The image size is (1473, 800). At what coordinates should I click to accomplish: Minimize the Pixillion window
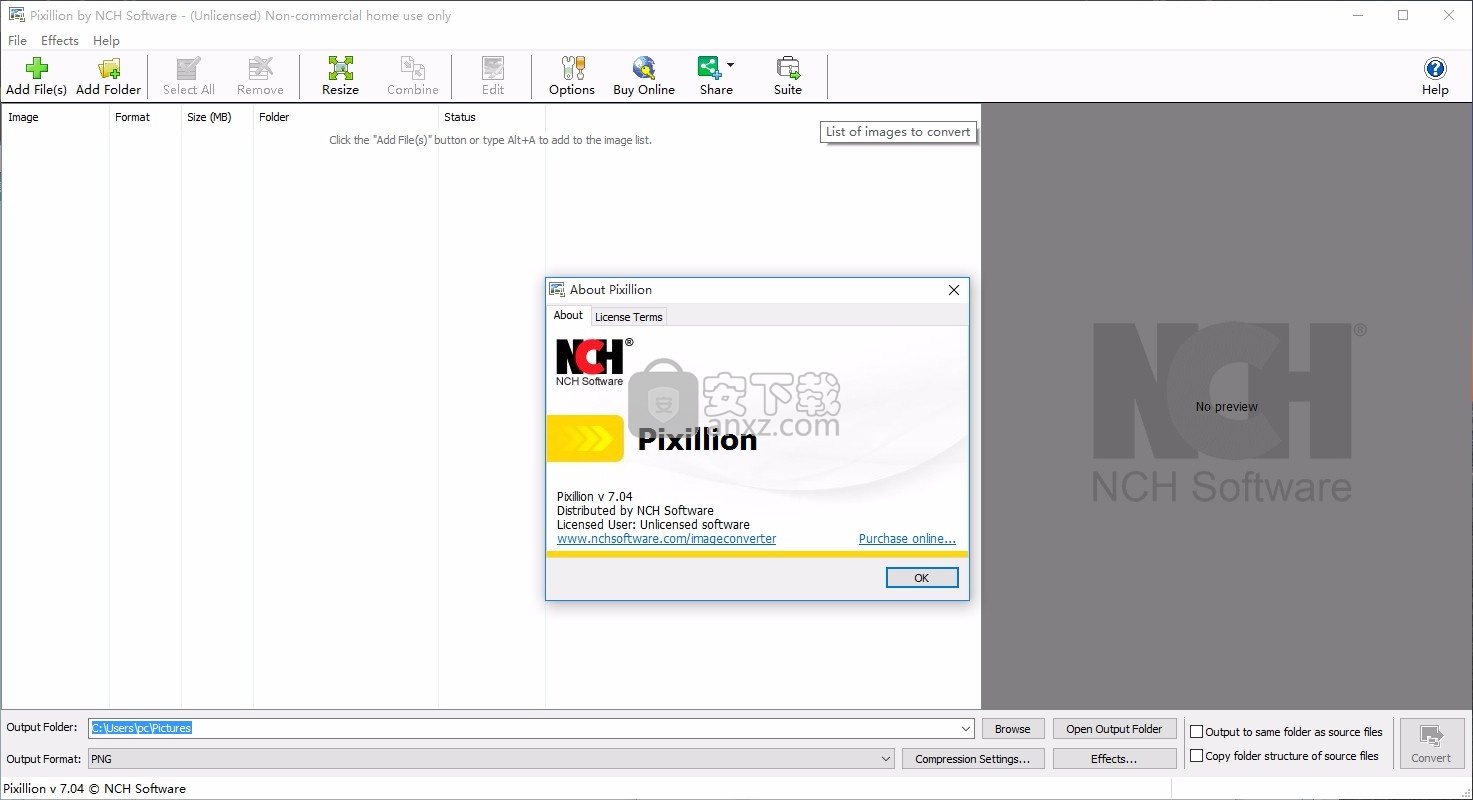[x=1357, y=15]
